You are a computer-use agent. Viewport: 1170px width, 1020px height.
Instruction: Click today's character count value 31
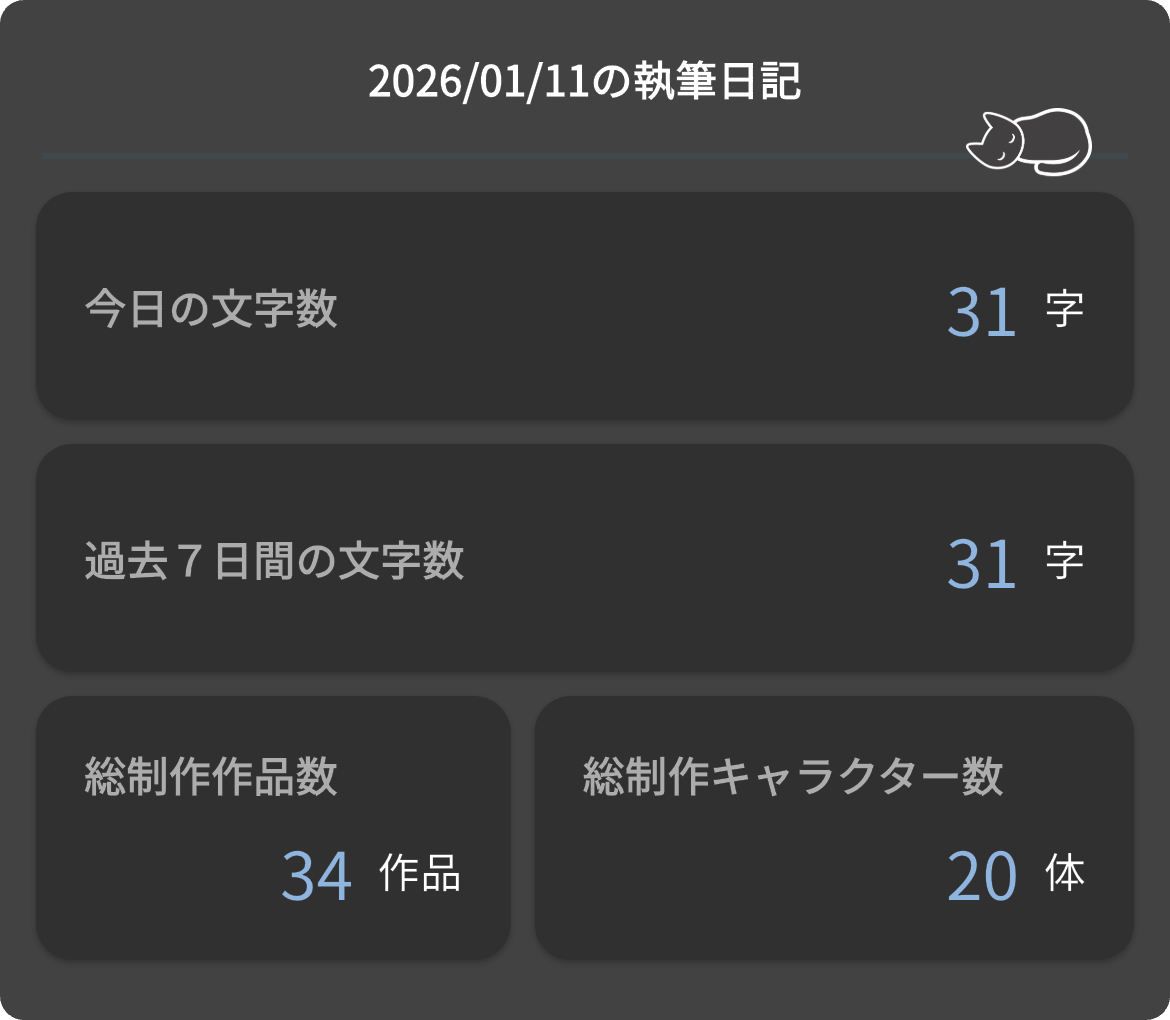[x=981, y=311]
